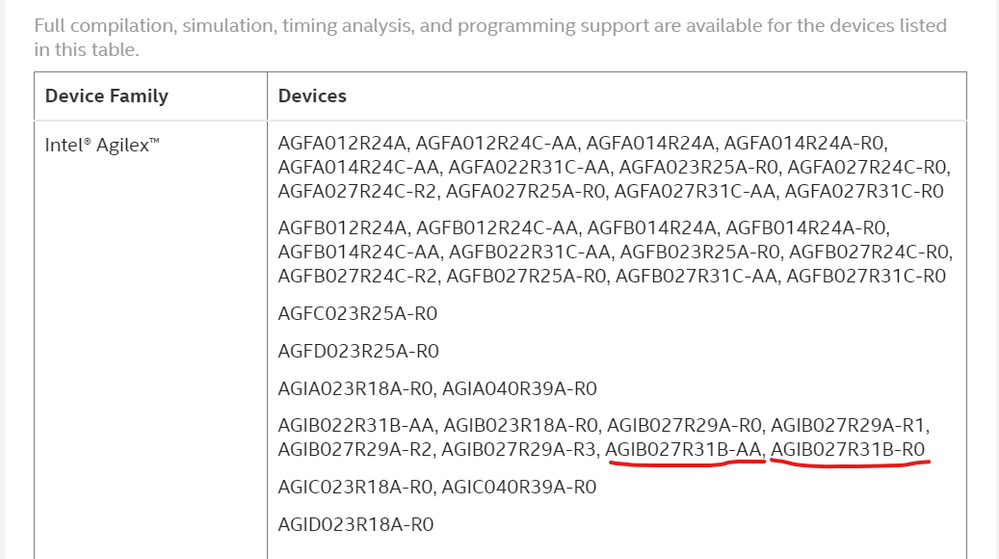Viewport: 999px width, 559px height.
Task: Select the AGFC023R25A-R0 device entry
Action: point(358,314)
